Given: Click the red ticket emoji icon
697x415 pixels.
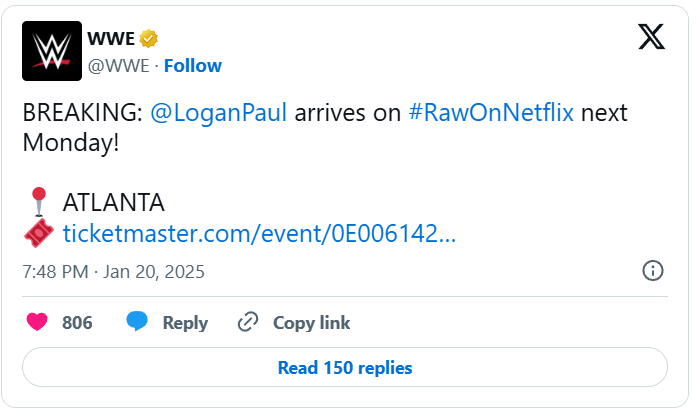Looking at the screenshot, I should pyautogui.click(x=37, y=234).
